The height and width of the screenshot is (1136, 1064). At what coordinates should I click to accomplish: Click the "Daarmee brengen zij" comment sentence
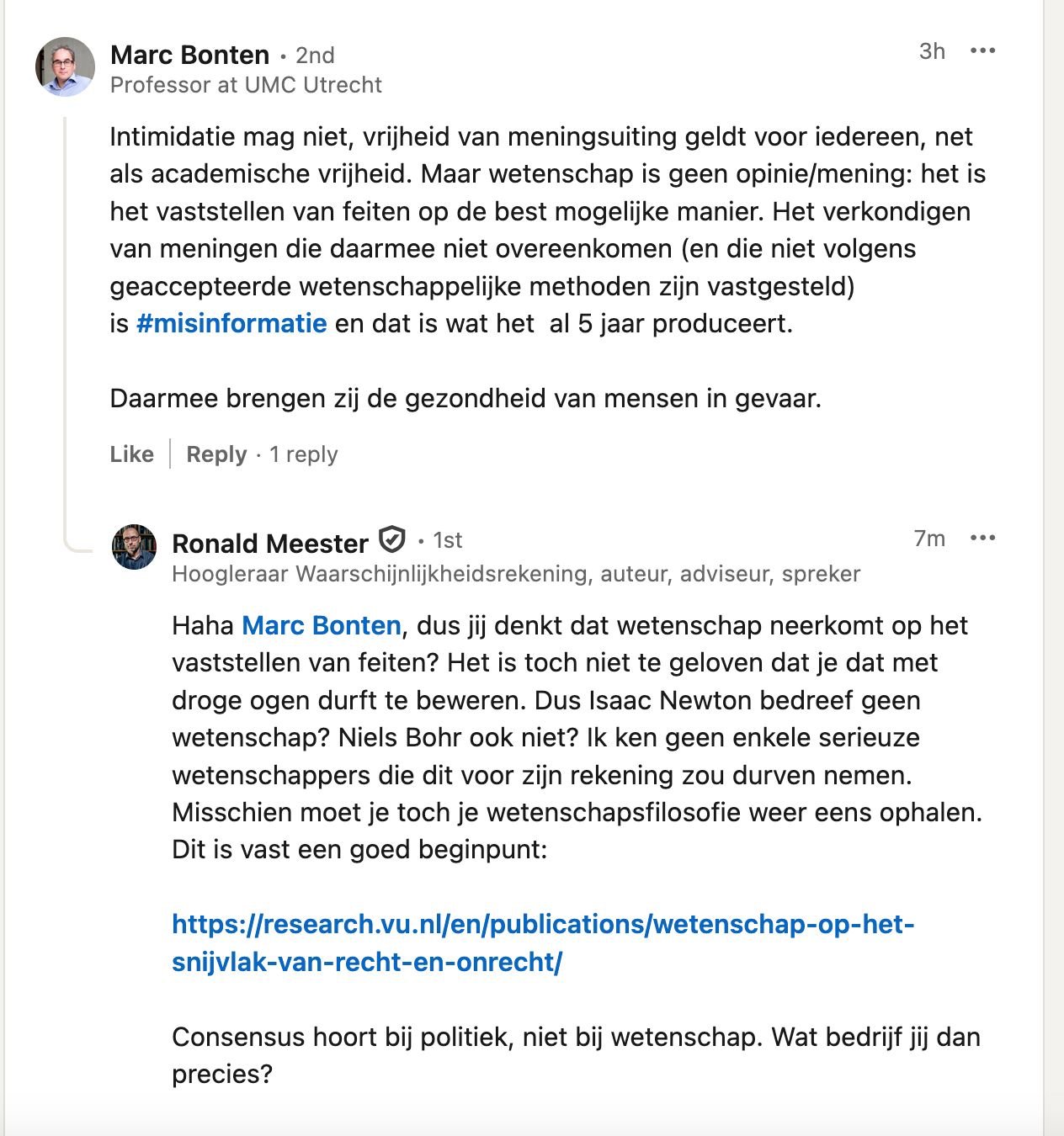pyautogui.click(x=465, y=398)
